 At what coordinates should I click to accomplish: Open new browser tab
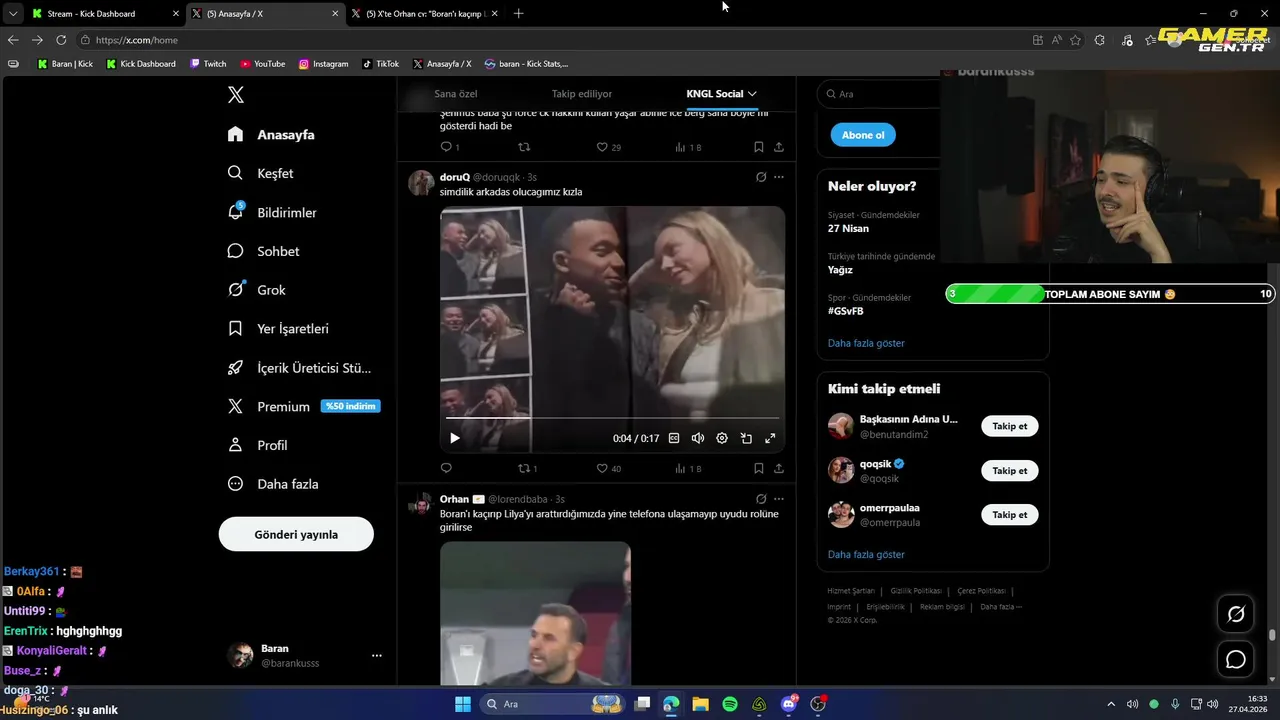tap(518, 14)
